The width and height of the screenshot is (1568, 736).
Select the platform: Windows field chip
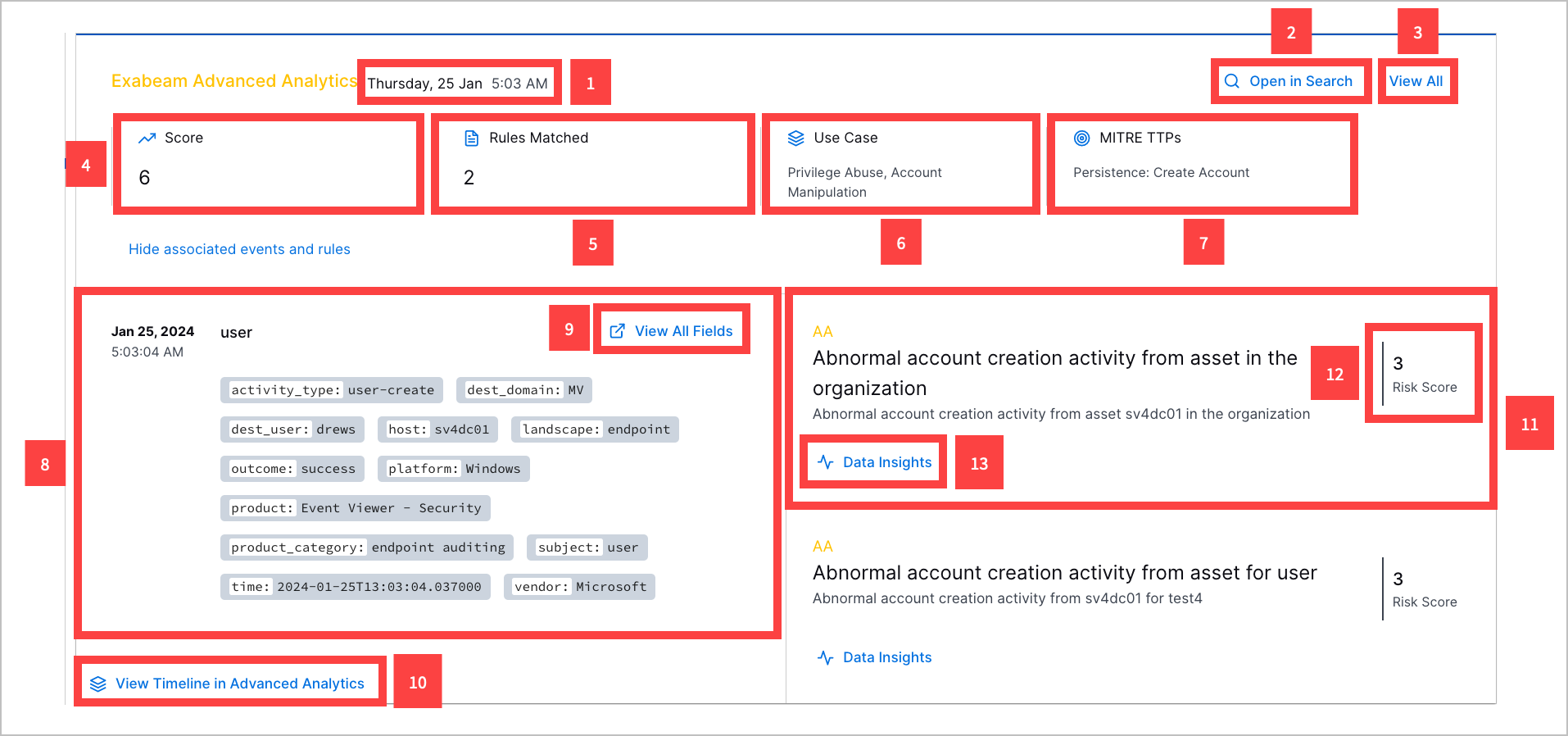pyautogui.click(x=454, y=469)
